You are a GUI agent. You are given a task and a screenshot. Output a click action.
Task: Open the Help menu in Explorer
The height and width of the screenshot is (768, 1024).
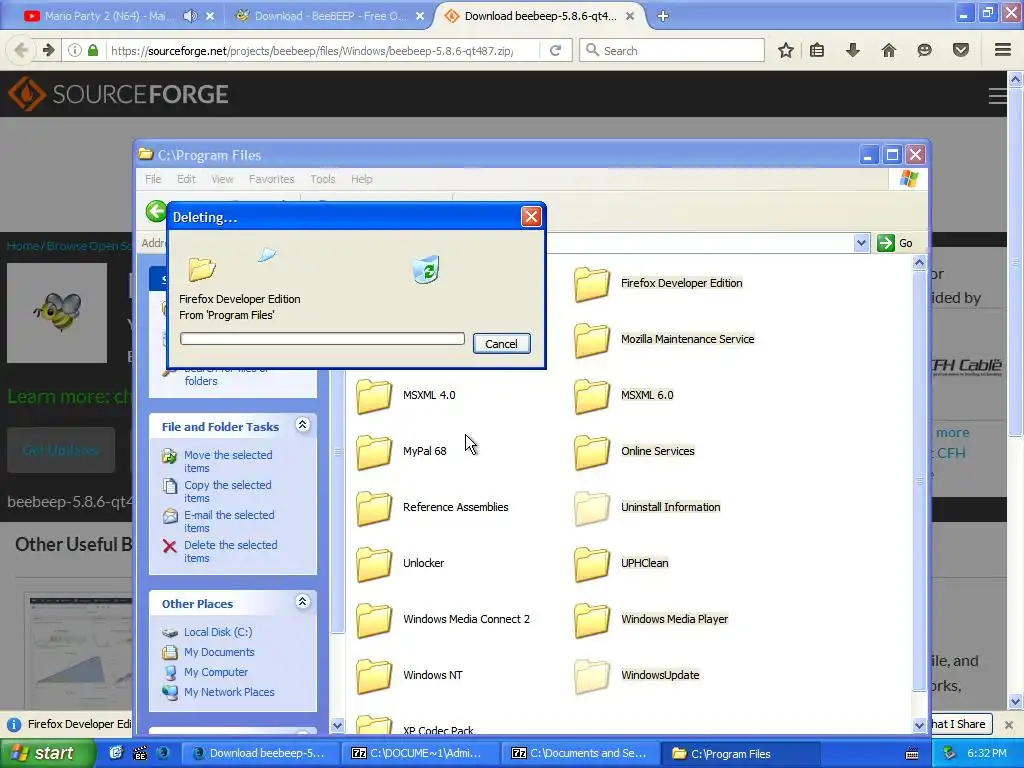coord(361,179)
